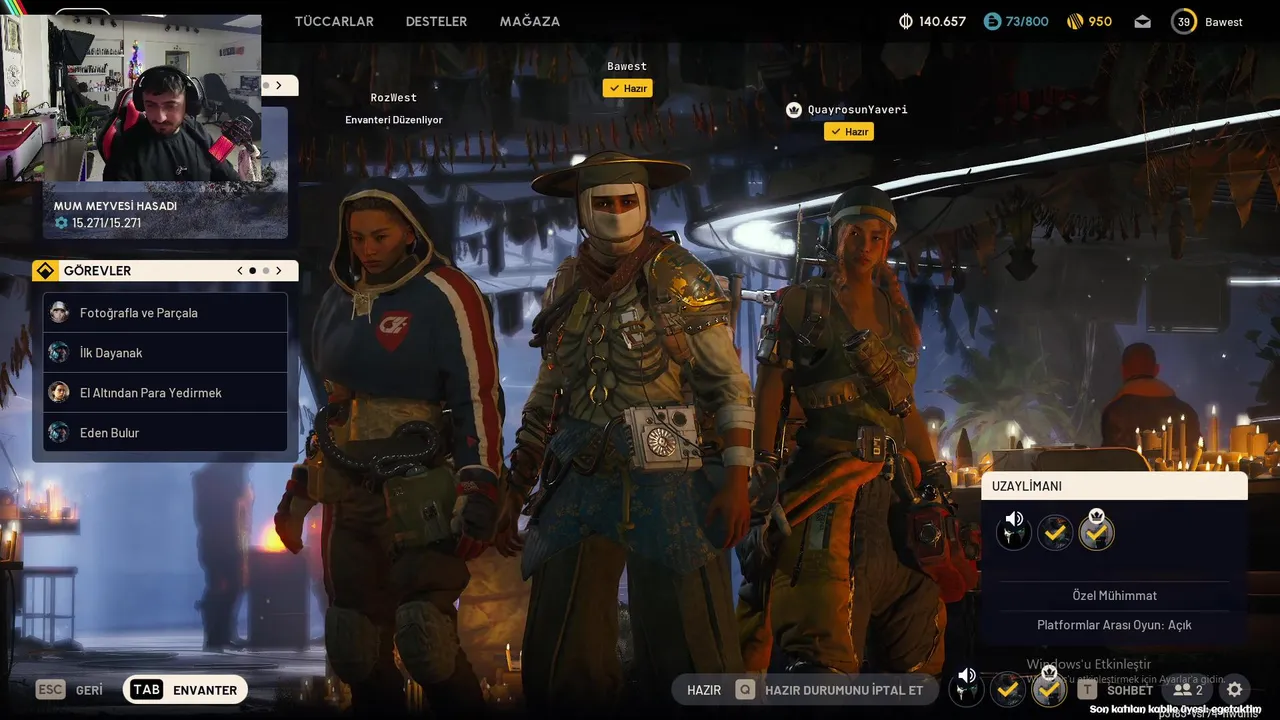Toggle Platformlar Arası Oyun: Açık setting
This screenshot has height=720, width=1280.
coord(1114,625)
